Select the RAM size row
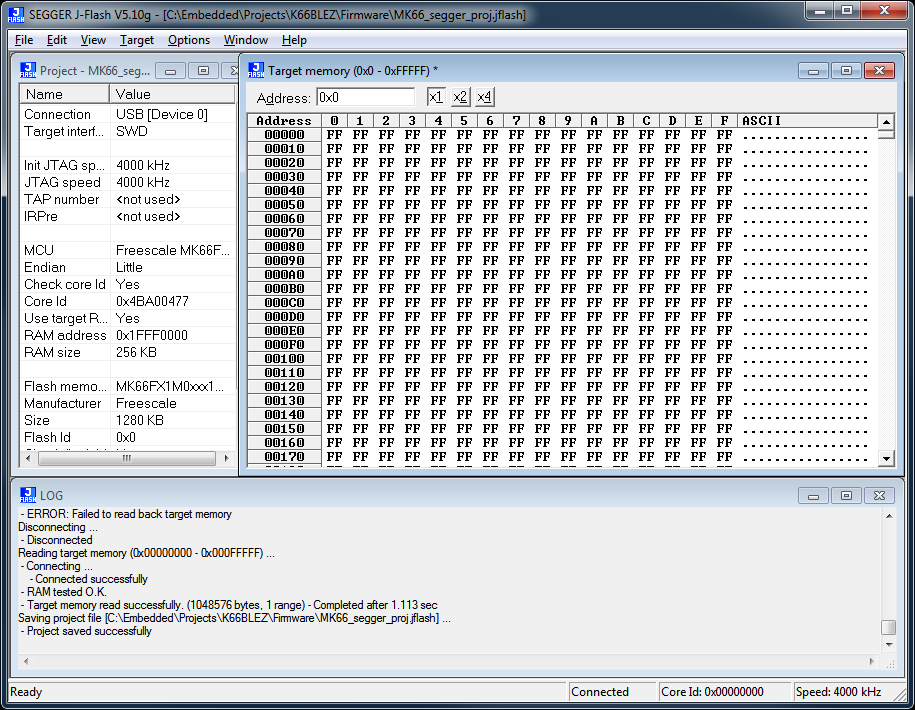 point(128,352)
